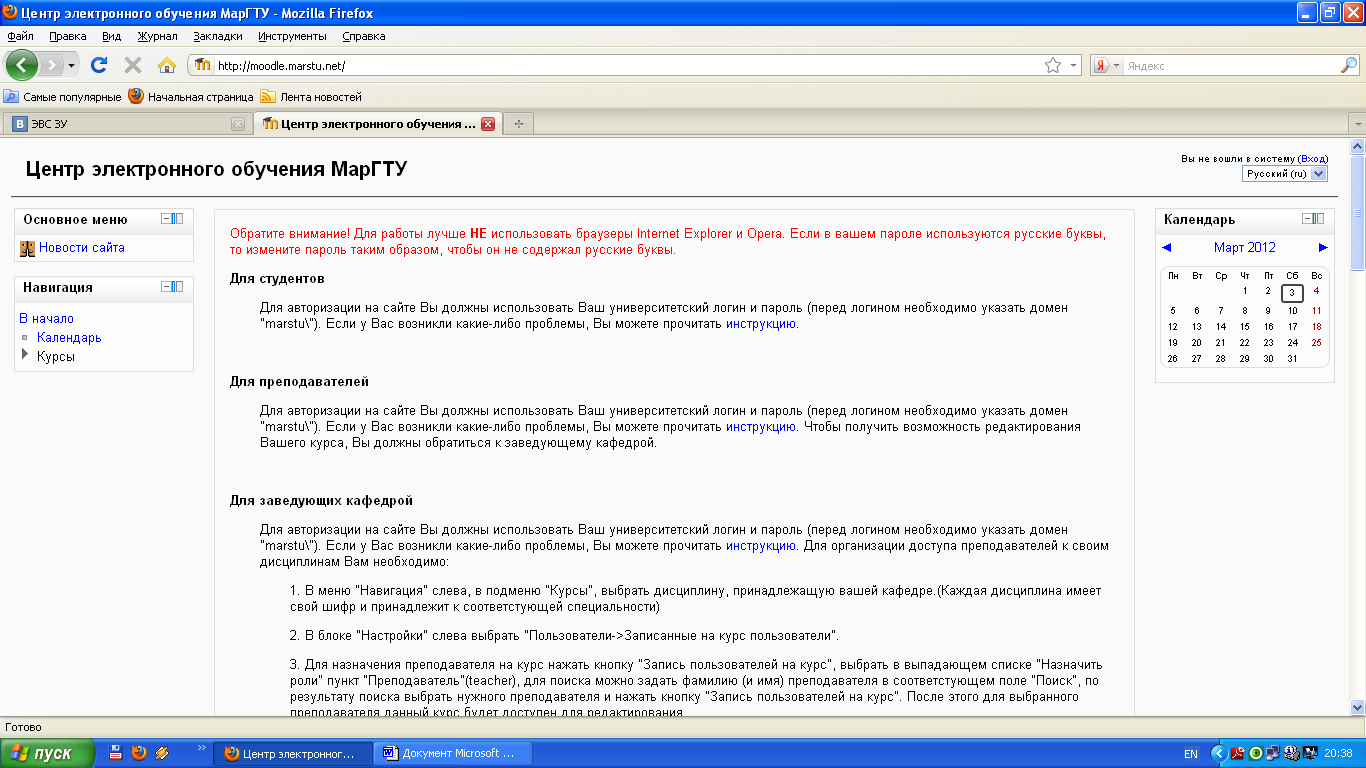Bookmark this page with the star icon
Screen dimensions: 1366x768
(1052, 65)
